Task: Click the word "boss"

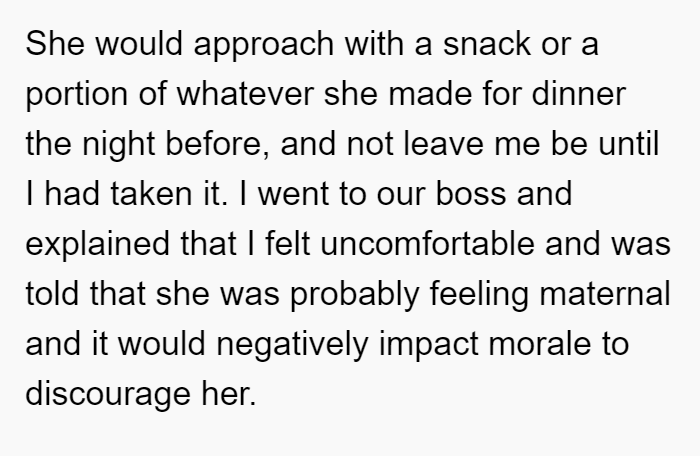Action: [471, 194]
